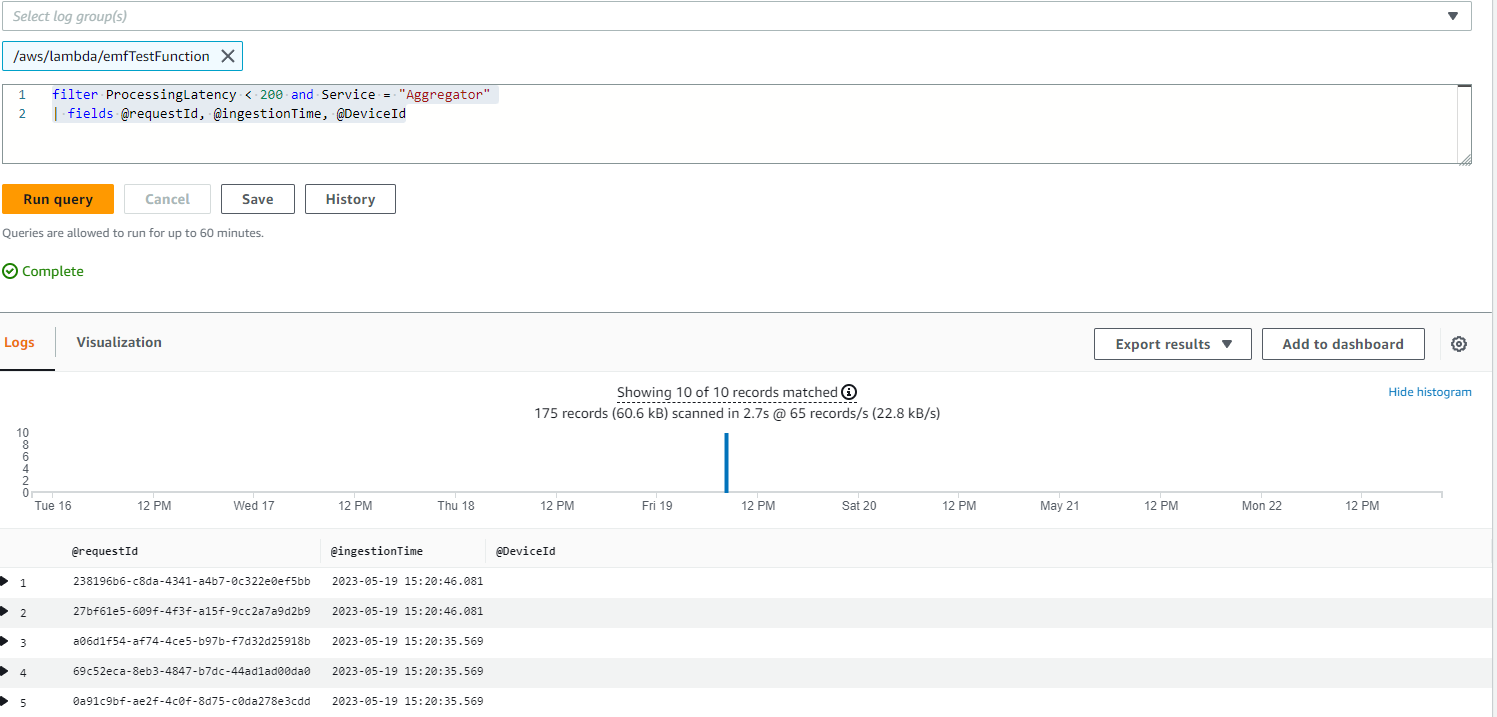Open the Export results dropdown
The height and width of the screenshot is (717, 1497).
coord(1172,344)
